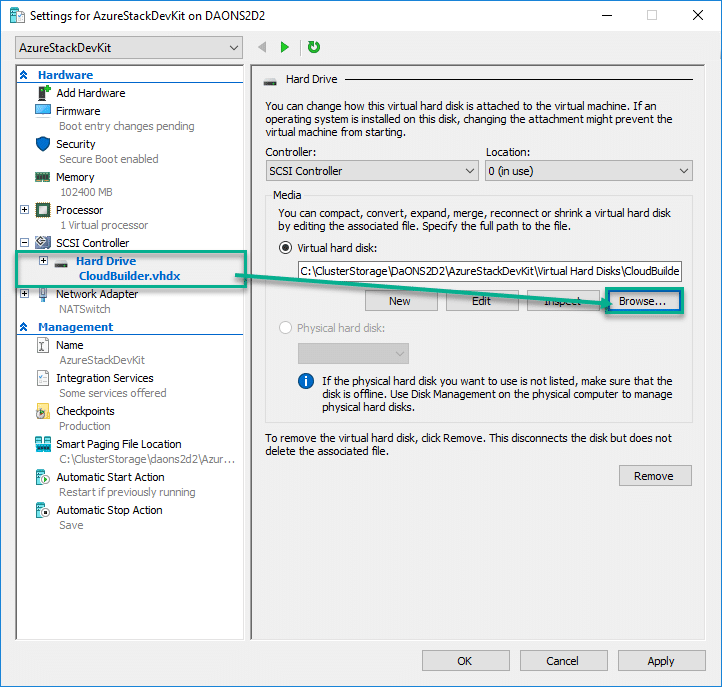Viewport: 722px width, 687px height.
Task: Open the AzureStackDevKit virtual machine dropdown
Action: click(129, 48)
